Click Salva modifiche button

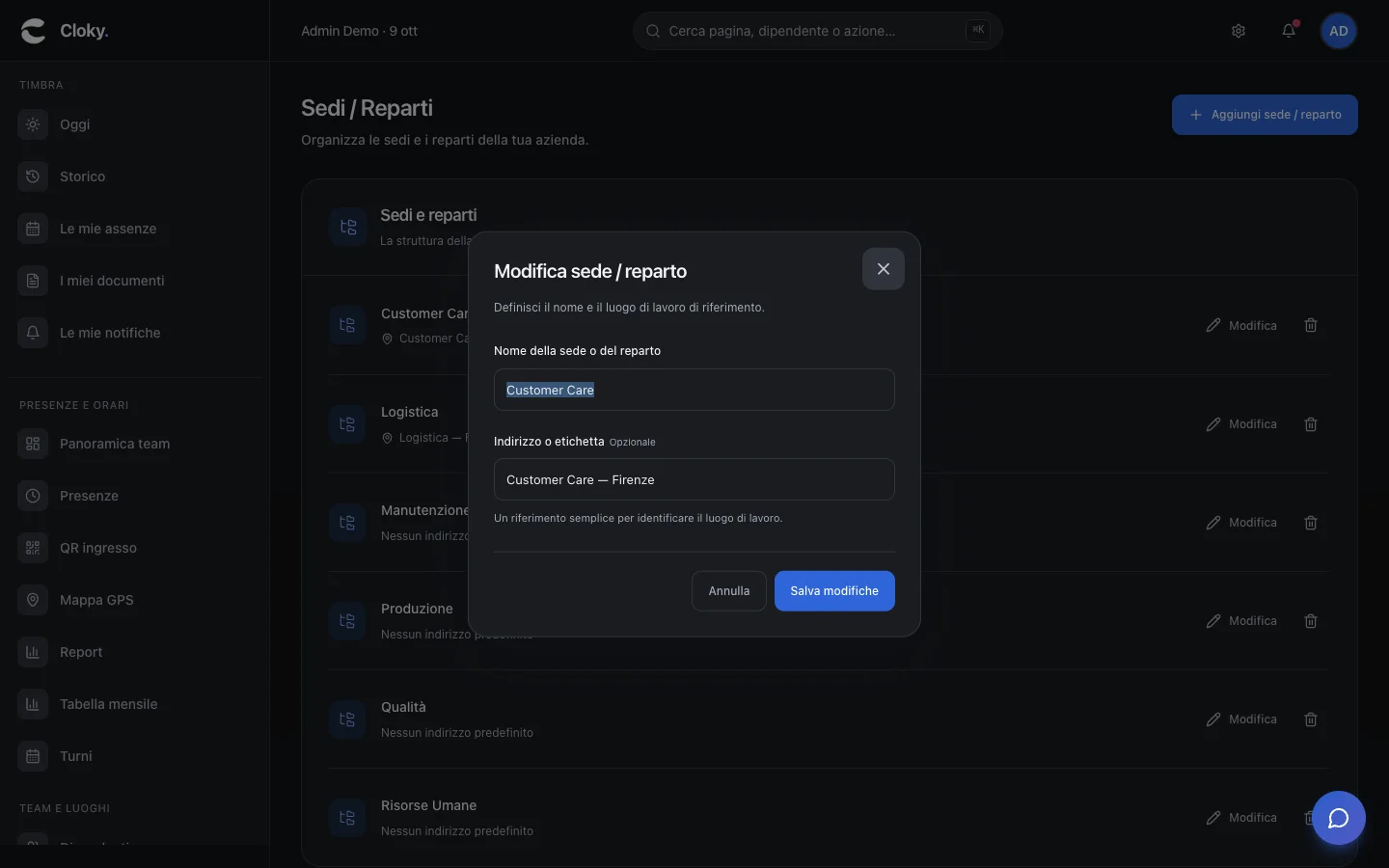coord(834,591)
